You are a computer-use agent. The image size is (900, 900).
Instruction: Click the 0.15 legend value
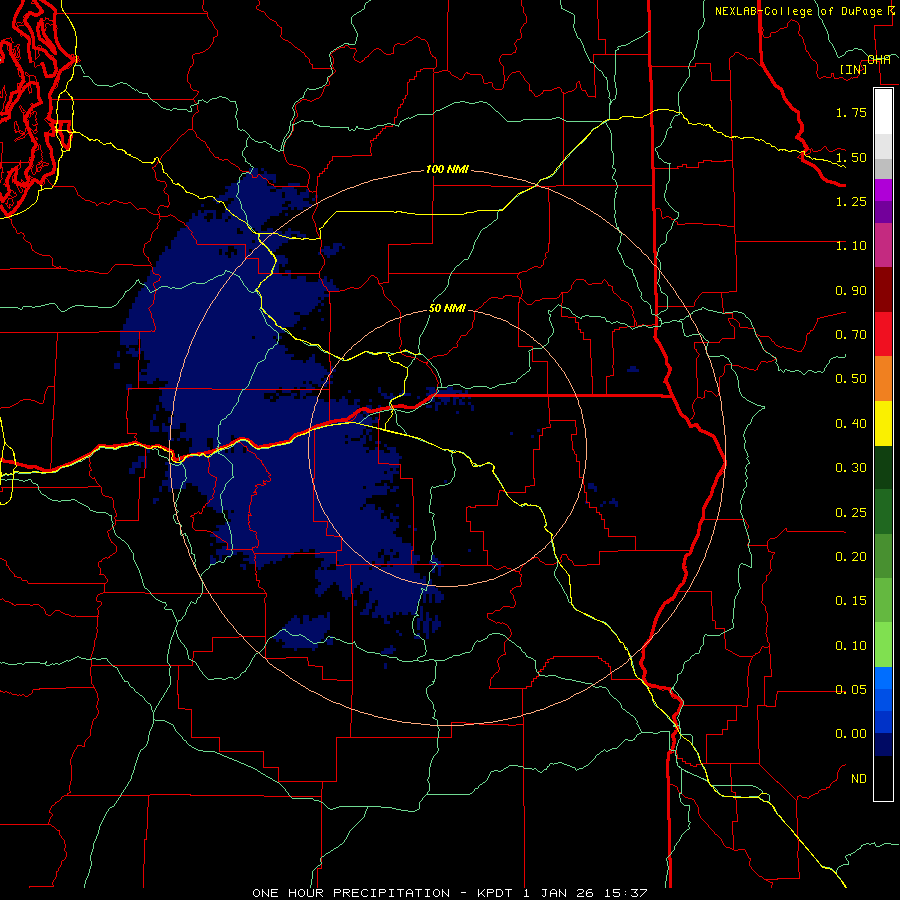[851, 601]
